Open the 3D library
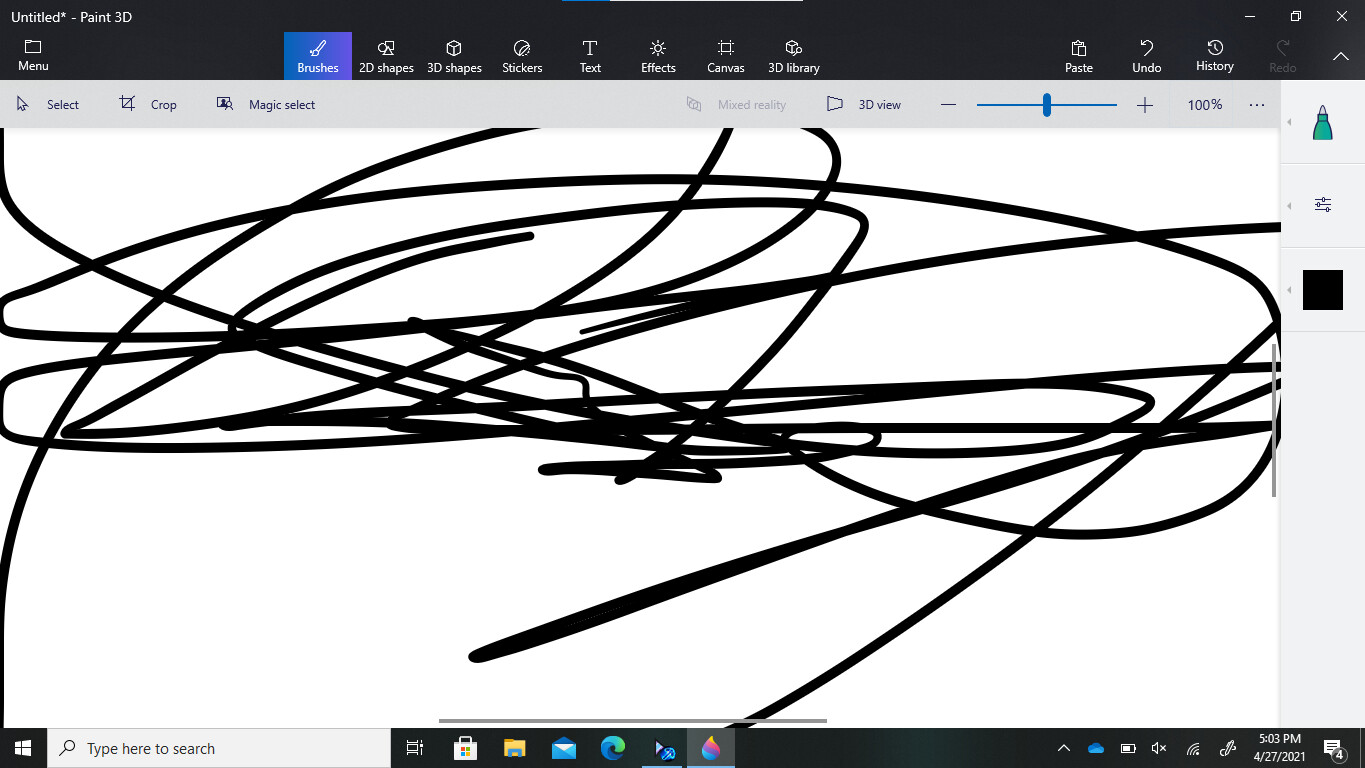The width and height of the screenshot is (1365, 768). coord(794,56)
